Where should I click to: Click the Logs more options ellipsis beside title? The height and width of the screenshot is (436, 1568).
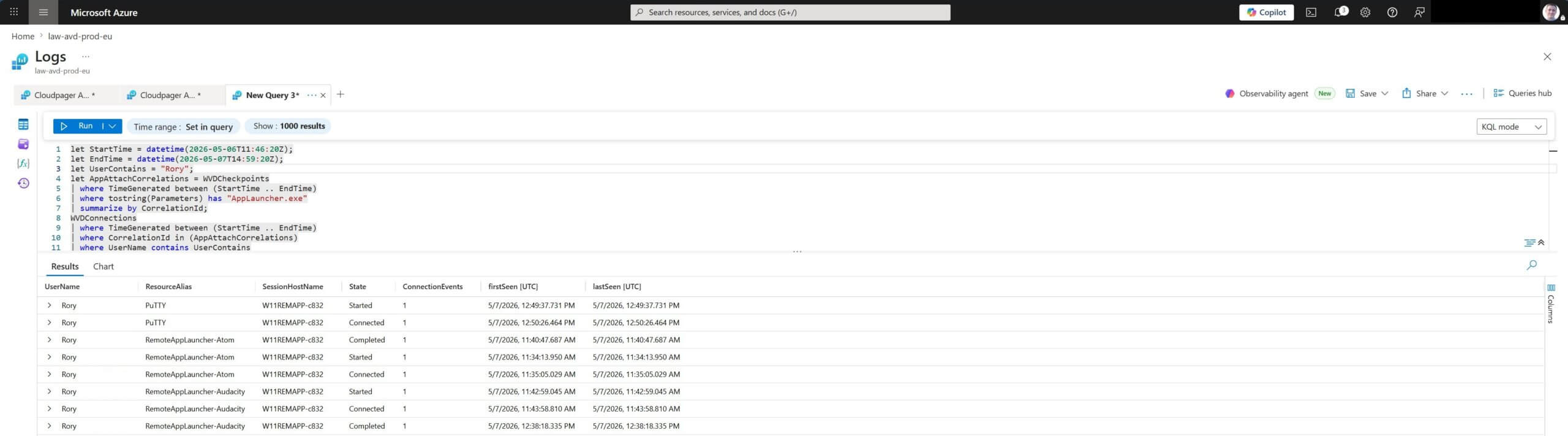(86, 56)
